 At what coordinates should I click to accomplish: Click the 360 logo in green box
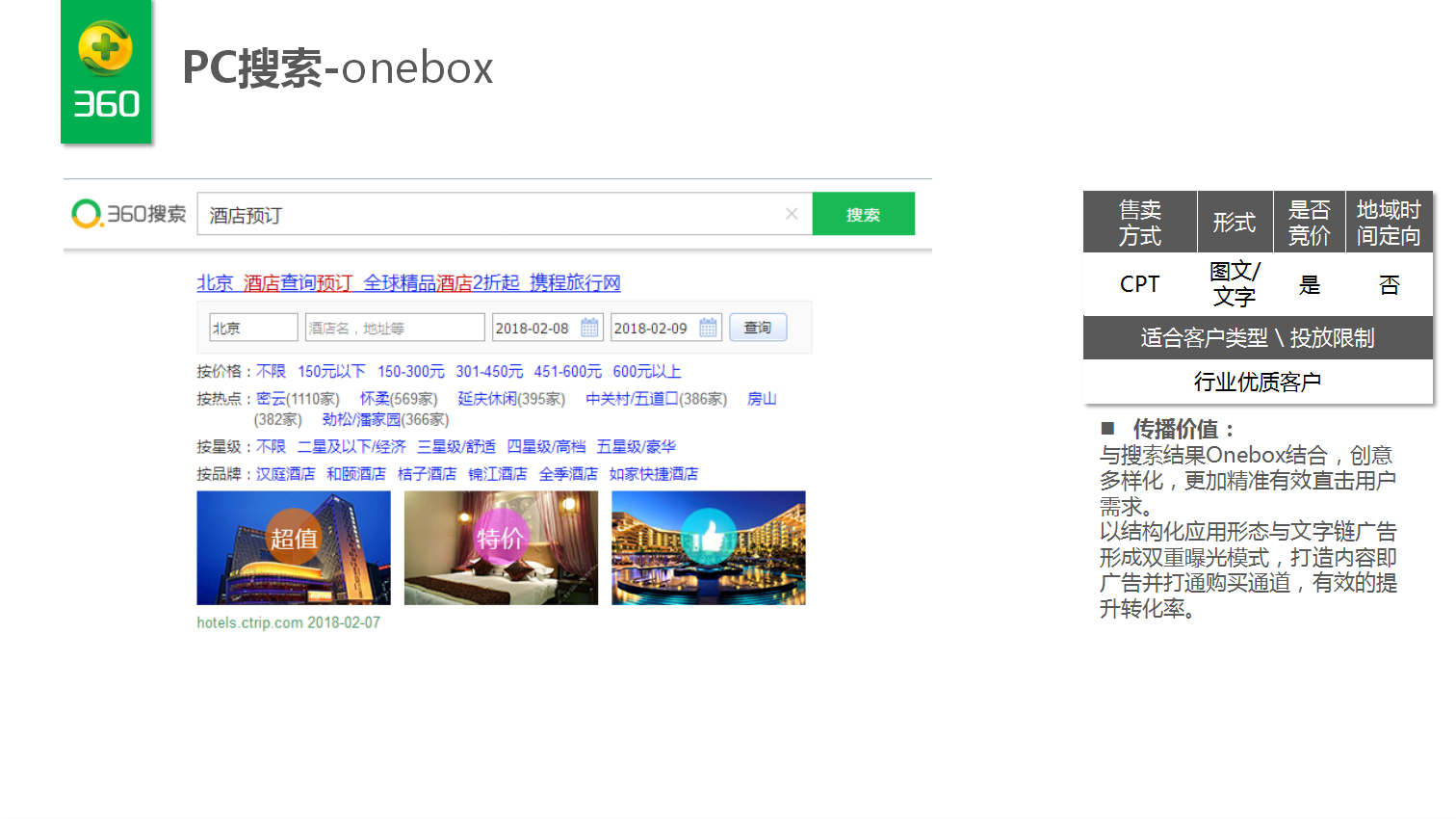coord(106,72)
